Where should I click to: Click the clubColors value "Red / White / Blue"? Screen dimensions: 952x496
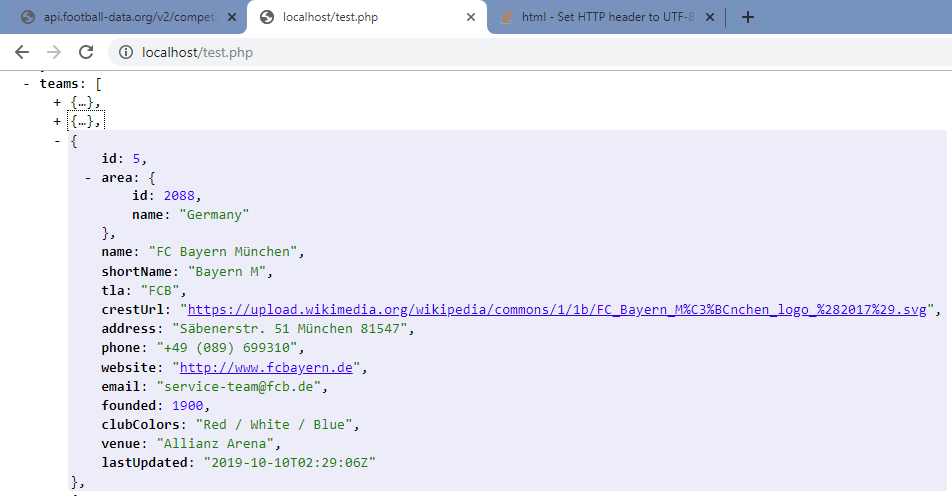[x=274, y=424]
